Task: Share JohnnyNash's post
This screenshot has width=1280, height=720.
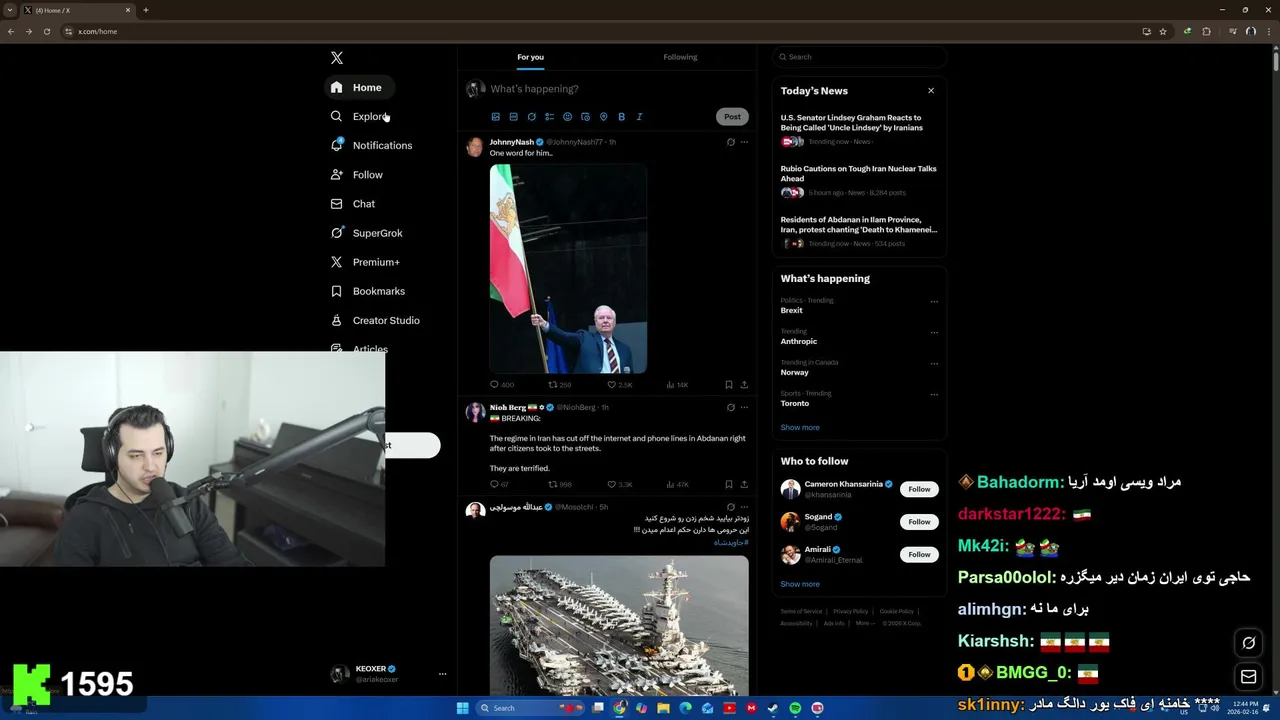Action: tap(744, 385)
